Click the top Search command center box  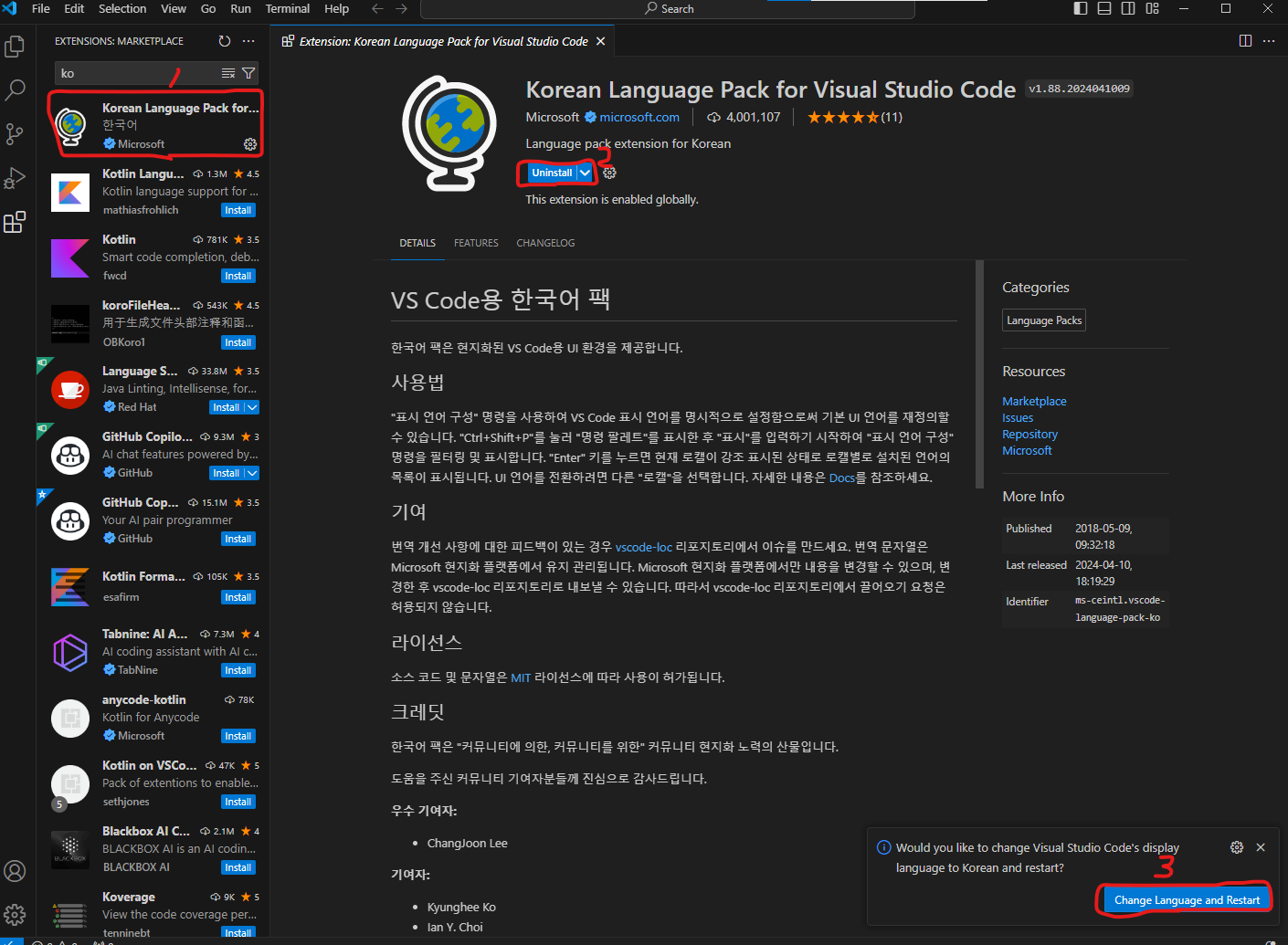click(668, 9)
